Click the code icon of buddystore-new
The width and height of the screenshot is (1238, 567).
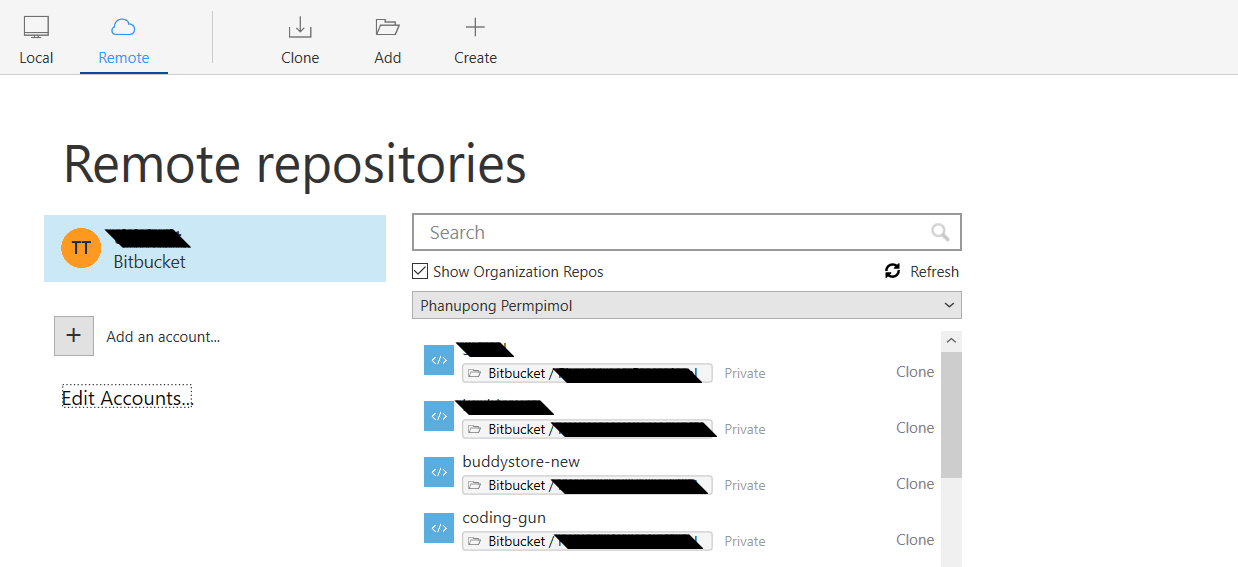point(438,472)
